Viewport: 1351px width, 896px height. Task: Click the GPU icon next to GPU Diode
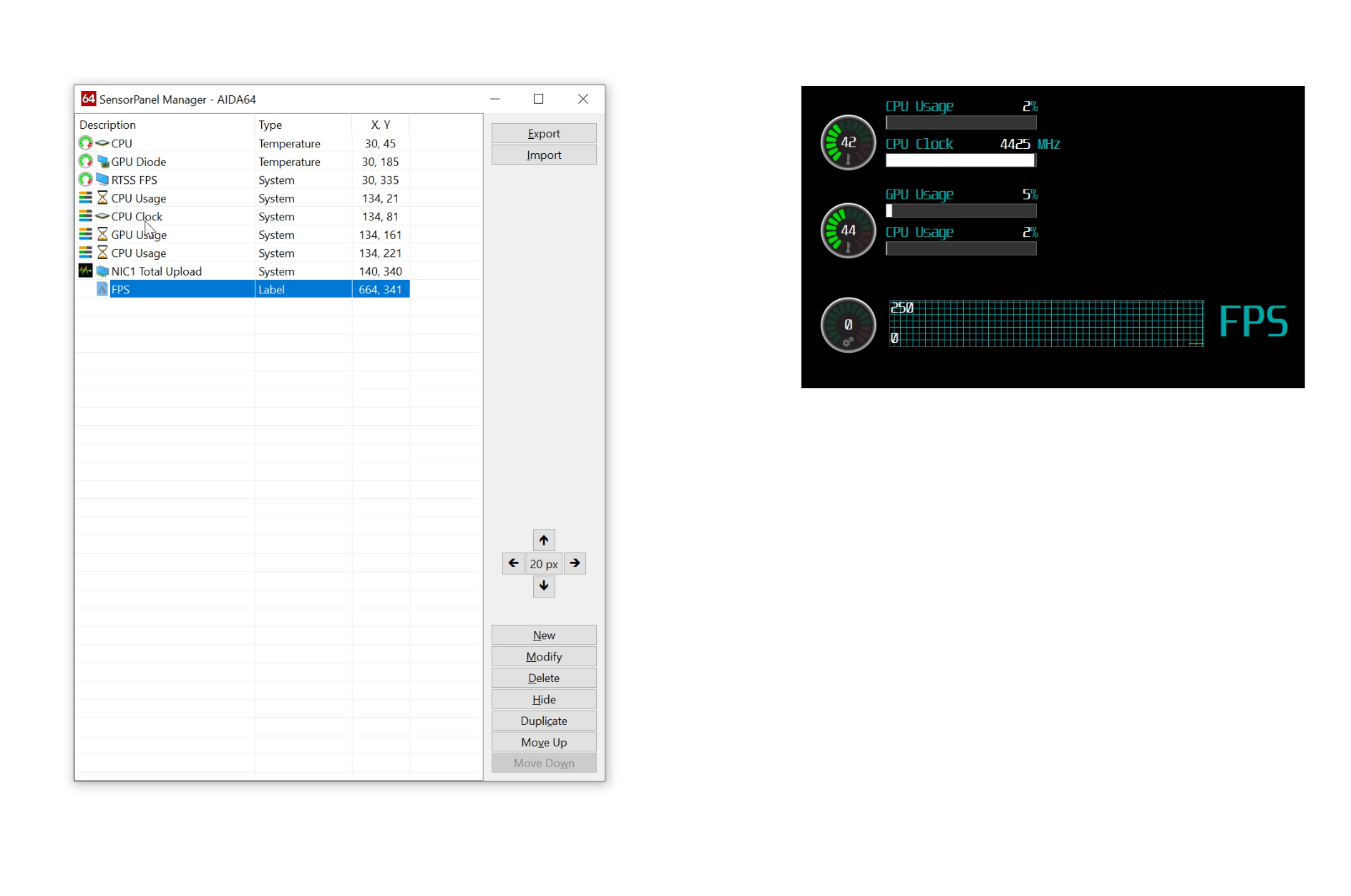click(102, 161)
